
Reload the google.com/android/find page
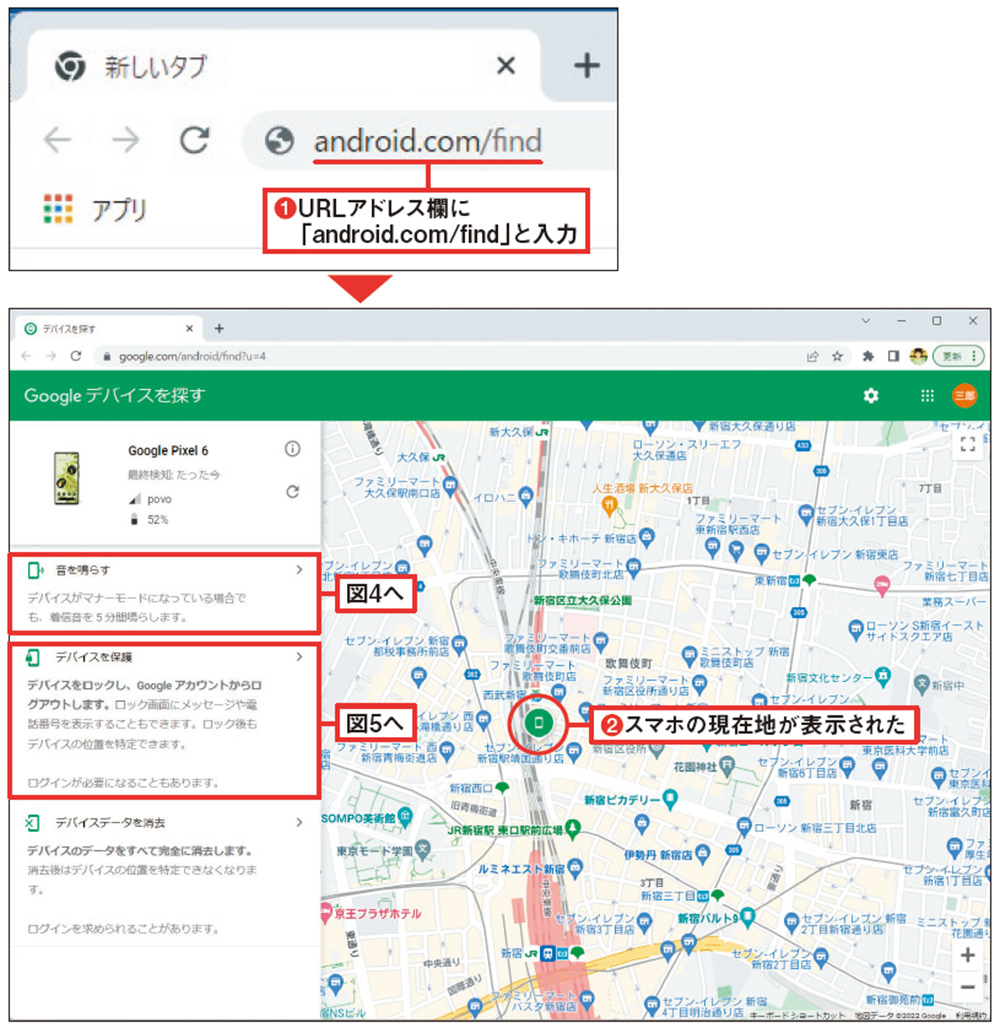(x=76, y=356)
